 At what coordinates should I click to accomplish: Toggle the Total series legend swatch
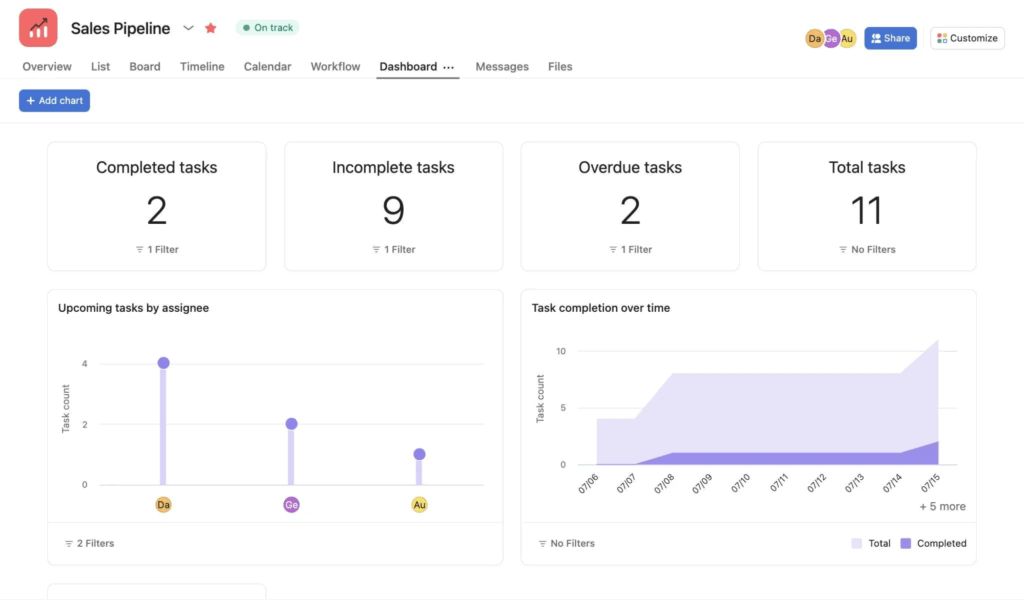click(857, 543)
